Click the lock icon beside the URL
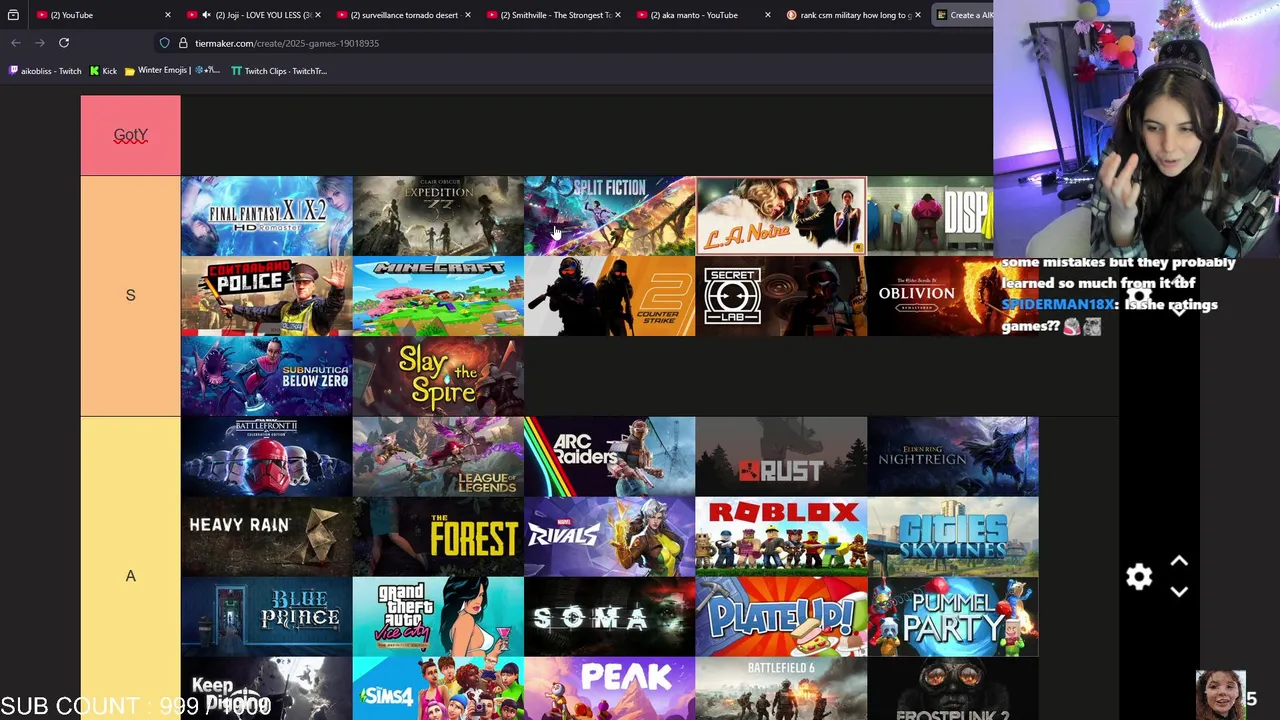 coord(183,43)
